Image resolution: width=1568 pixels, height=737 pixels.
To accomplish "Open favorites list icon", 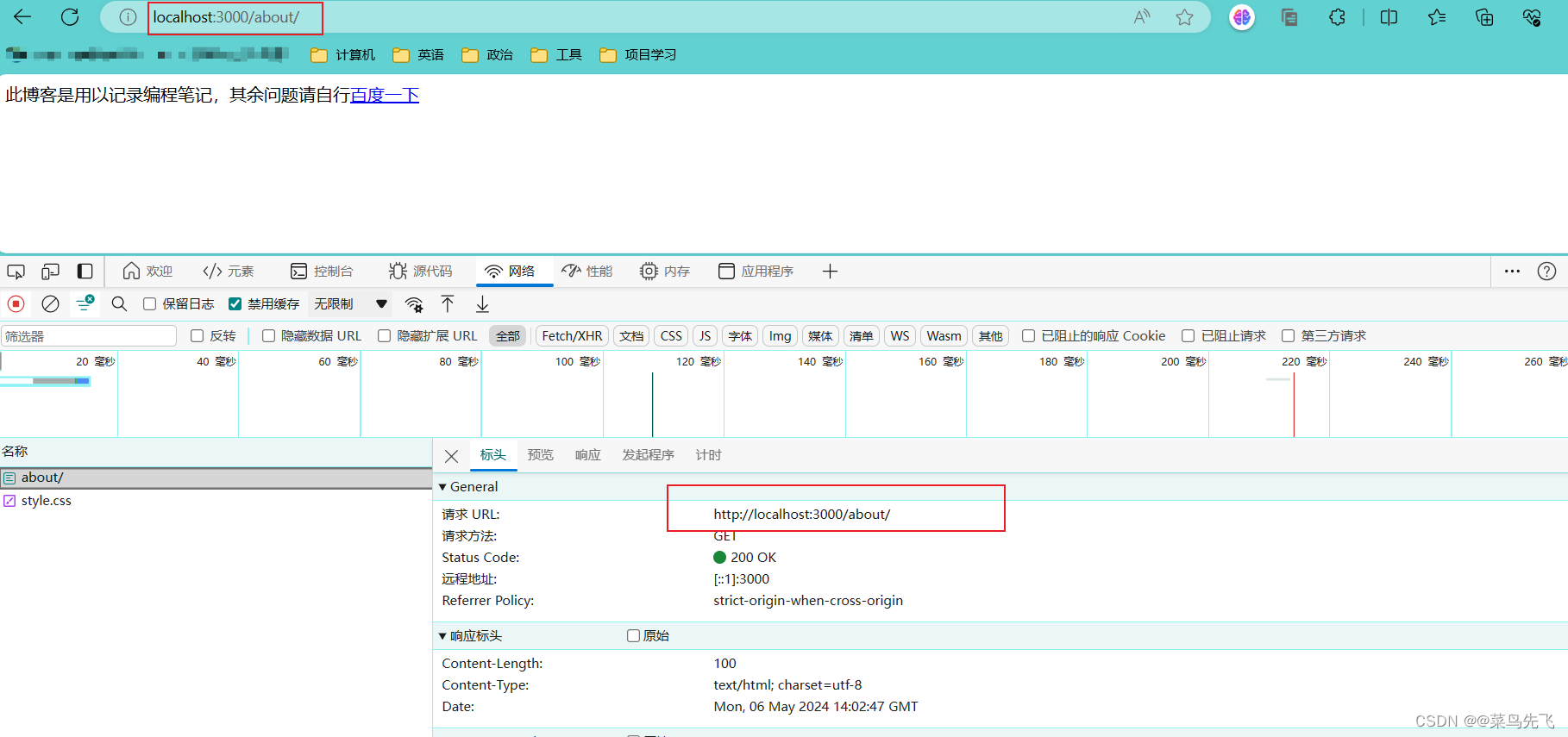I will click(x=1437, y=16).
